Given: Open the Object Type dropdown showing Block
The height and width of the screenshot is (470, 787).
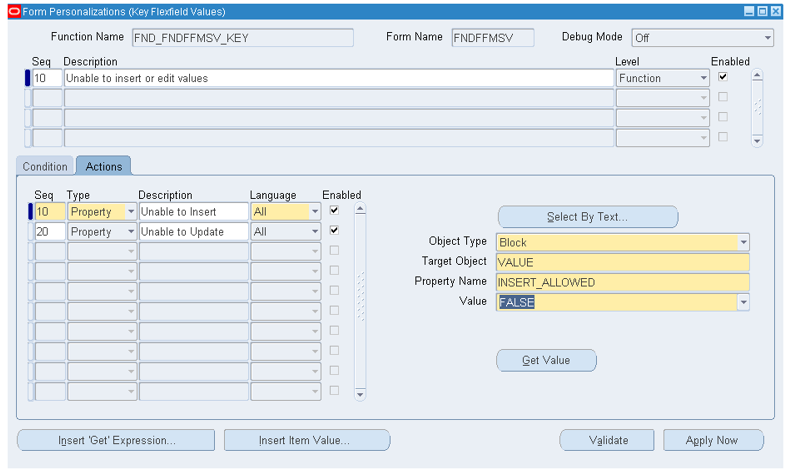Looking at the screenshot, I should (x=743, y=243).
